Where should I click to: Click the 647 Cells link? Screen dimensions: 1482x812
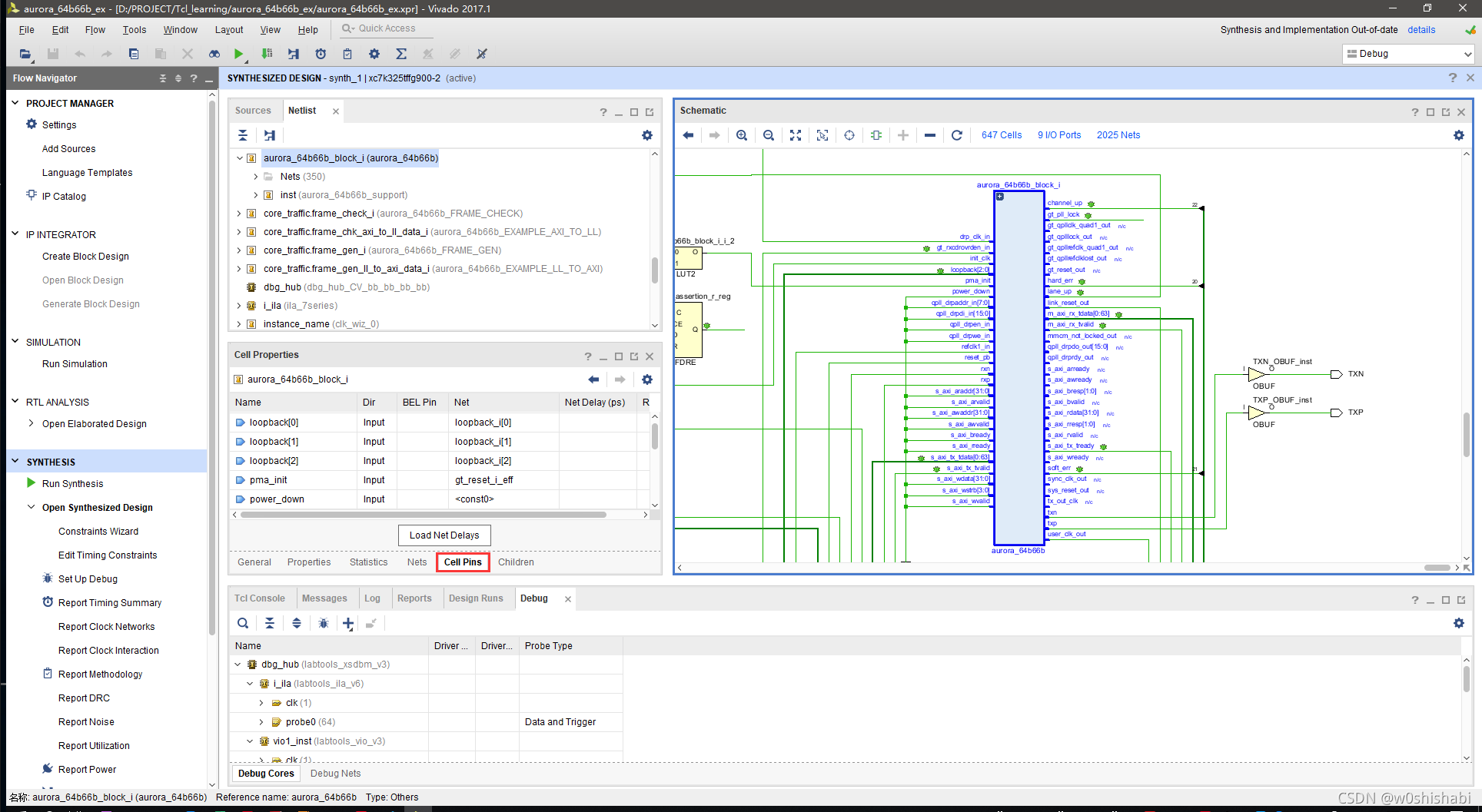pyautogui.click(x=1002, y=135)
